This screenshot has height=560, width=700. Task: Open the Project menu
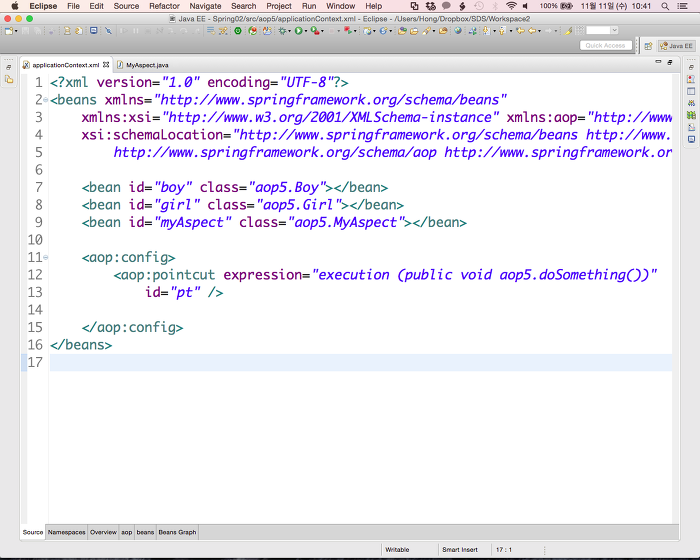pyautogui.click(x=279, y=6)
